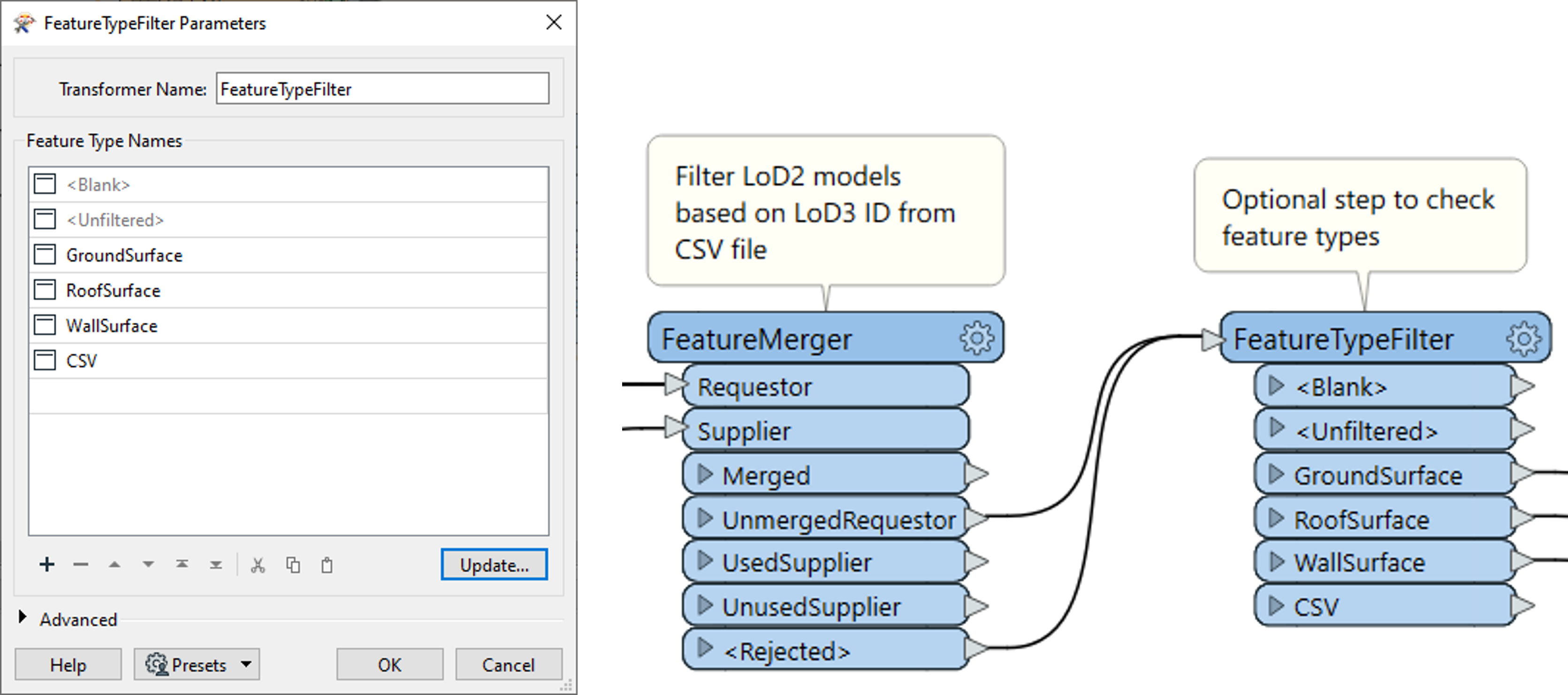Click the <Blank> output port arrow on canvas

click(1522, 385)
